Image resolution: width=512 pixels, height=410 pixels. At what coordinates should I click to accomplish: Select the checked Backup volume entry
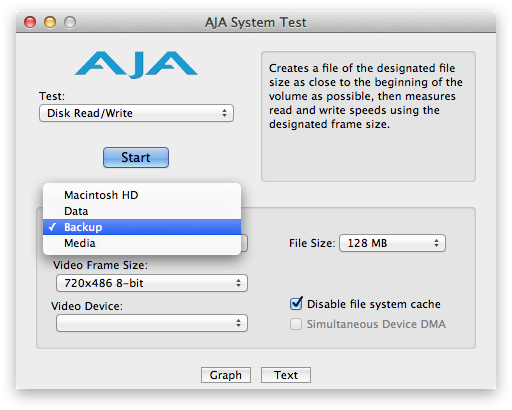[x=142, y=227]
